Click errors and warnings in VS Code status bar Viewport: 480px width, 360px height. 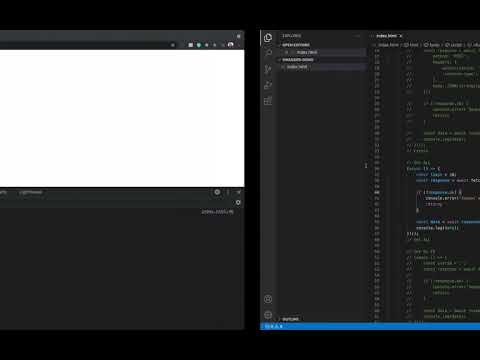click(x=274, y=326)
